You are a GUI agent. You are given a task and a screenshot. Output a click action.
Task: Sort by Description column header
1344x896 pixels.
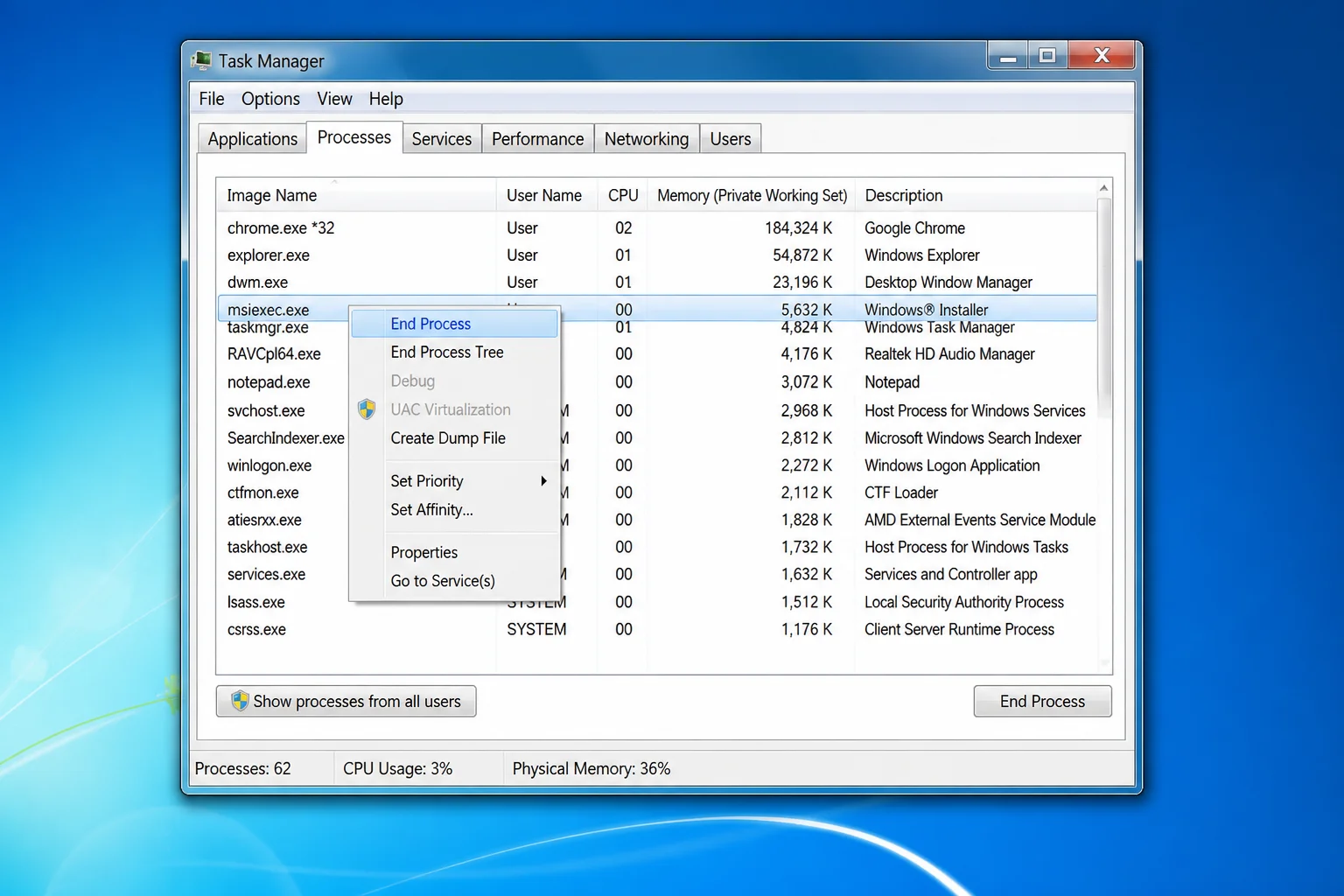[x=975, y=195]
